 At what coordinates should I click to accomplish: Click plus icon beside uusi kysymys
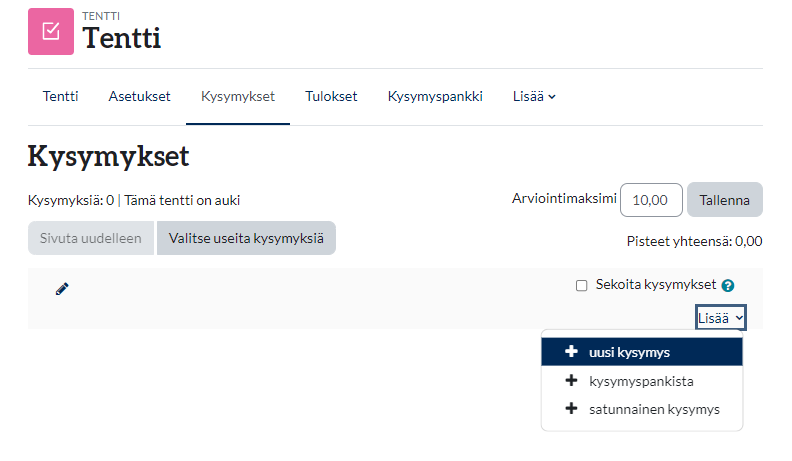coord(571,352)
